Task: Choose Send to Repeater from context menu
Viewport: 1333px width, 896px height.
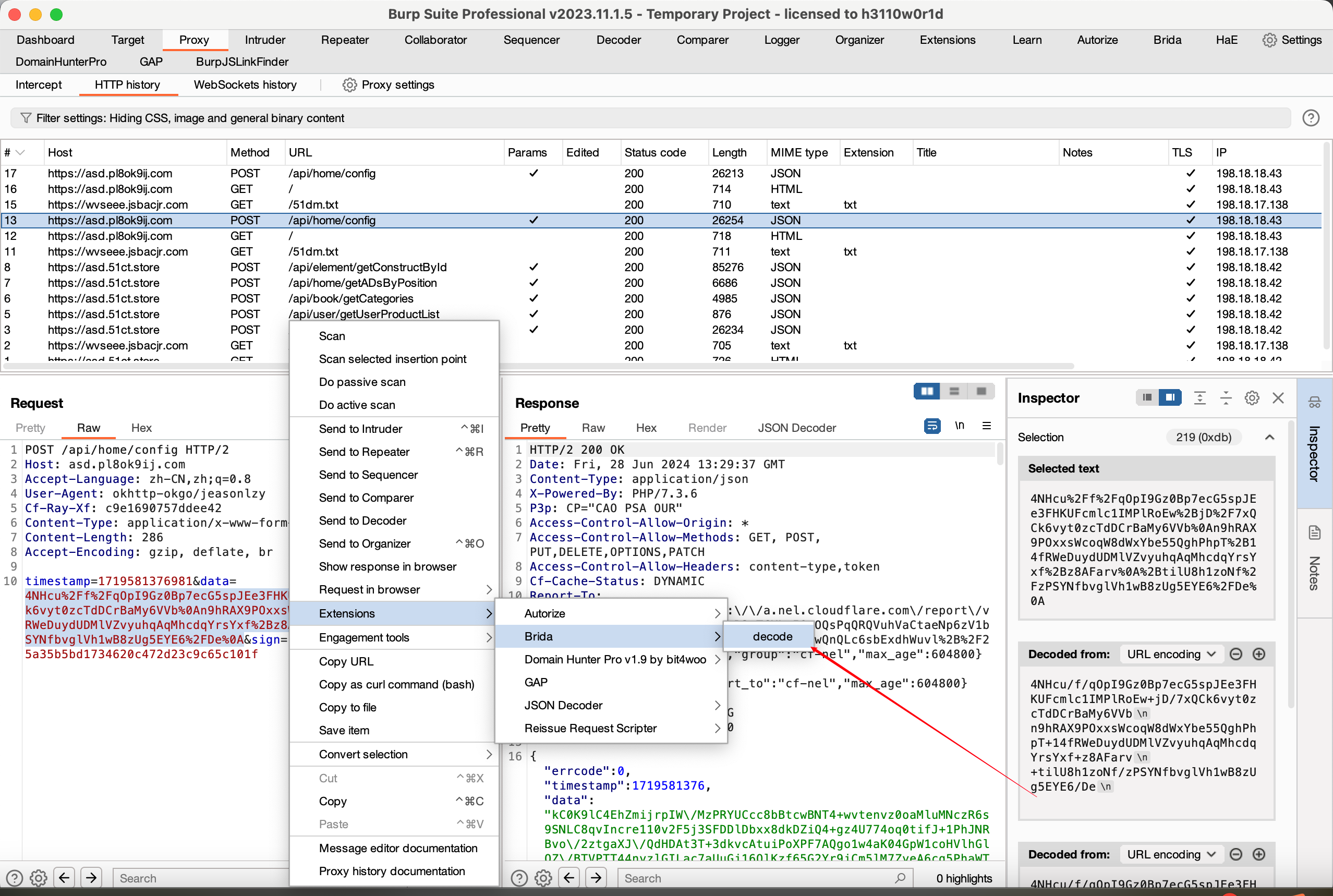Action: (x=394, y=452)
